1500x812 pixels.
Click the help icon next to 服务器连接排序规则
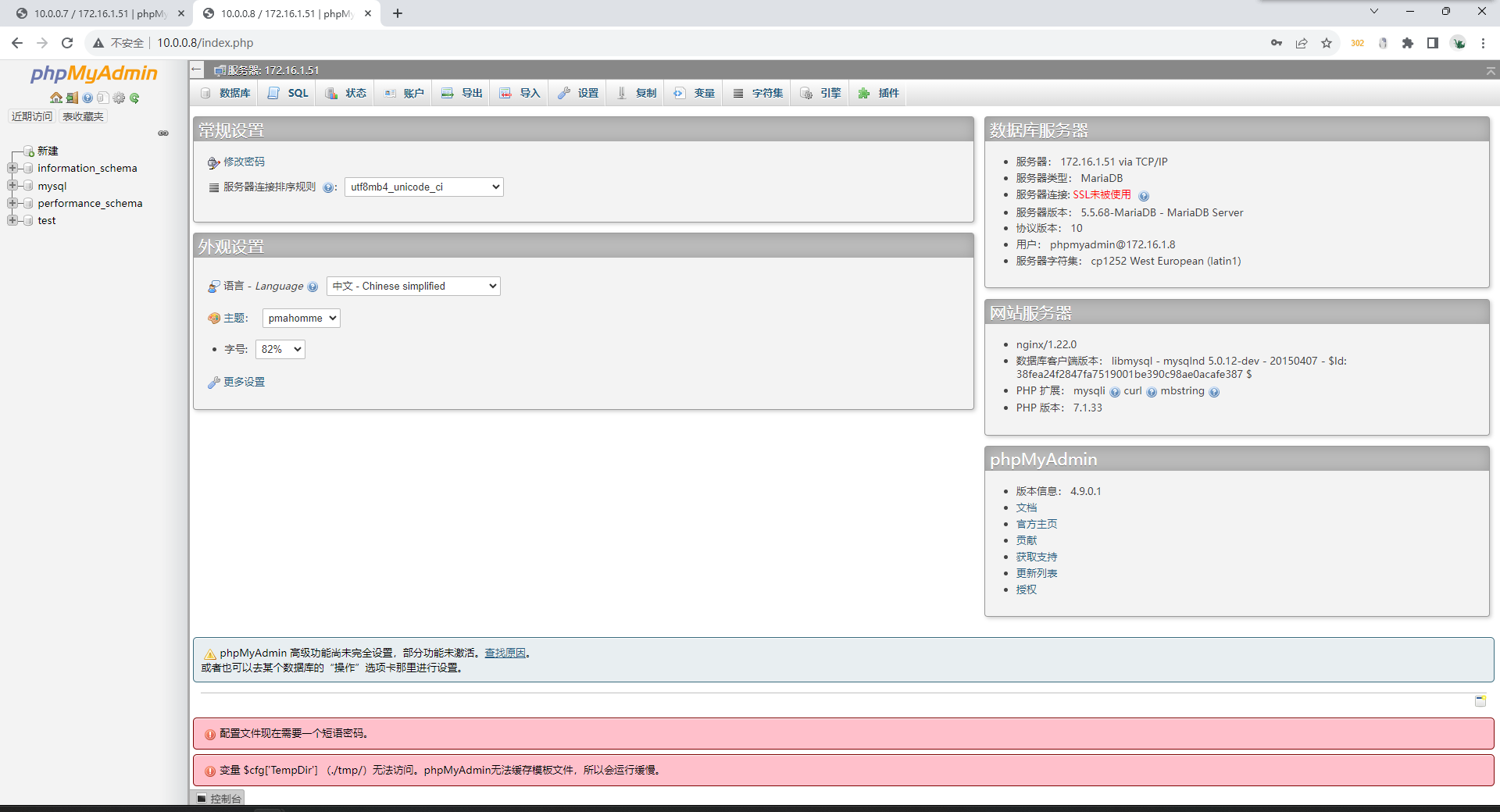click(328, 187)
